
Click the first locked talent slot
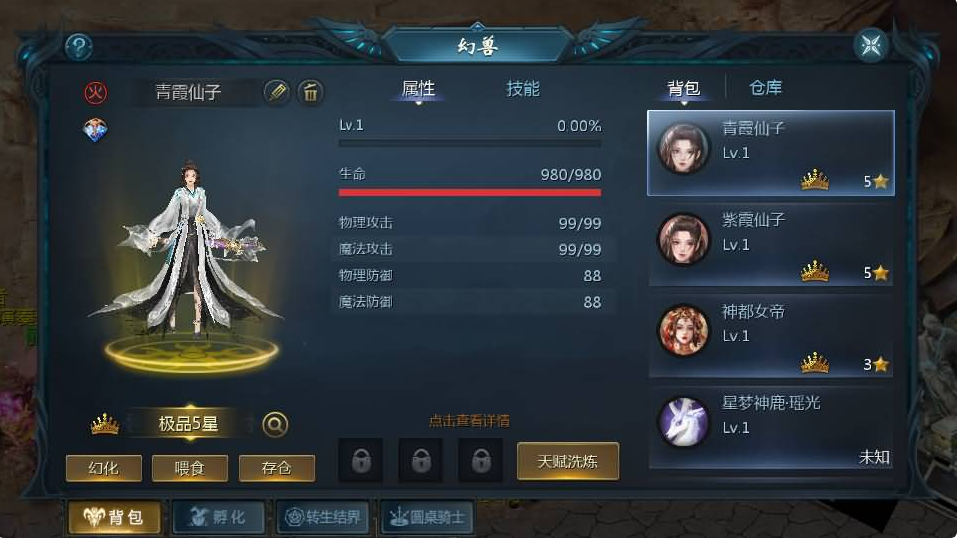click(x=361, y=461)
